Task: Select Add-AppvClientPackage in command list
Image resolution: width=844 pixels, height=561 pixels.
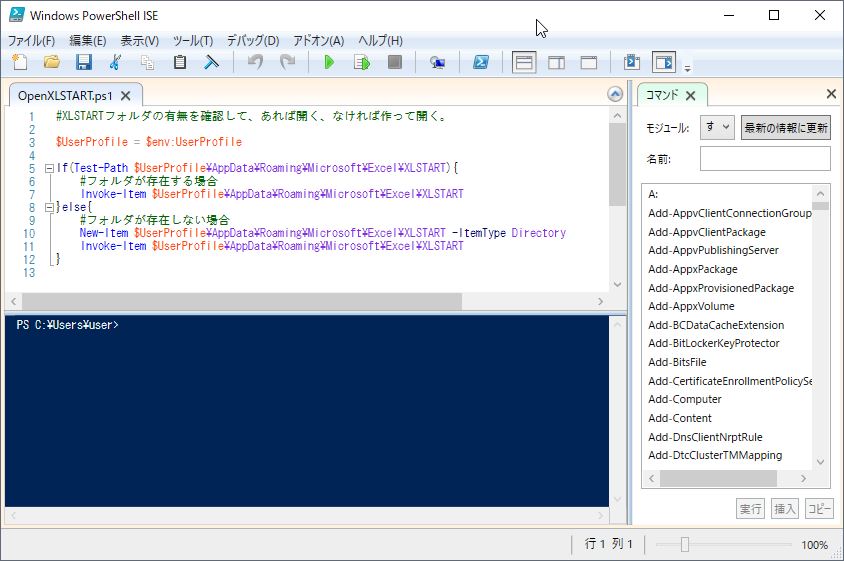Action: [707, 232]
